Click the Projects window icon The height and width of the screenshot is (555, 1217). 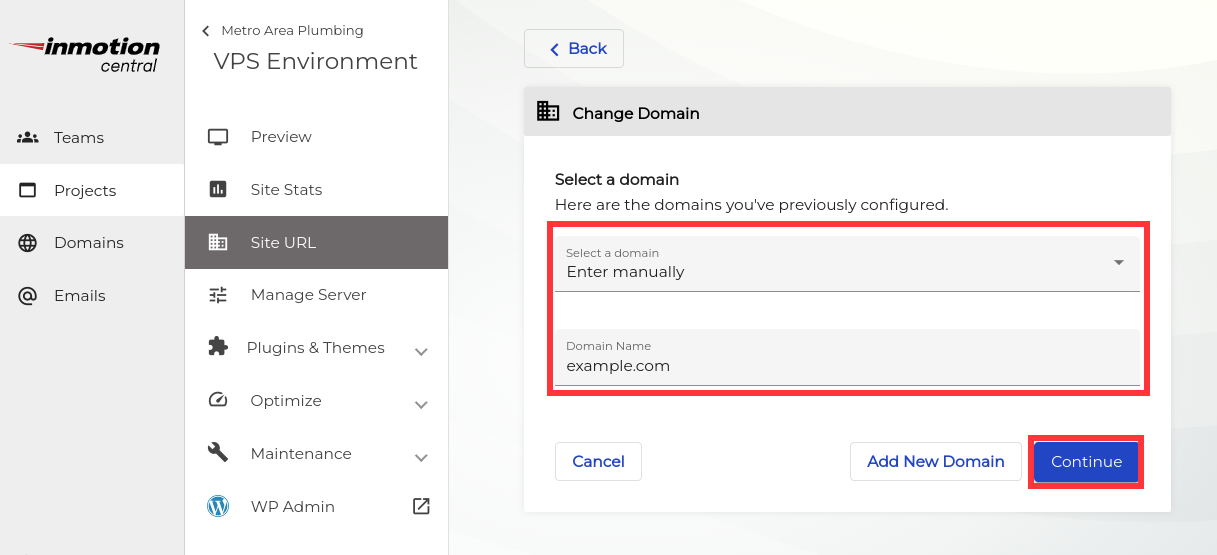coord(28,191)
